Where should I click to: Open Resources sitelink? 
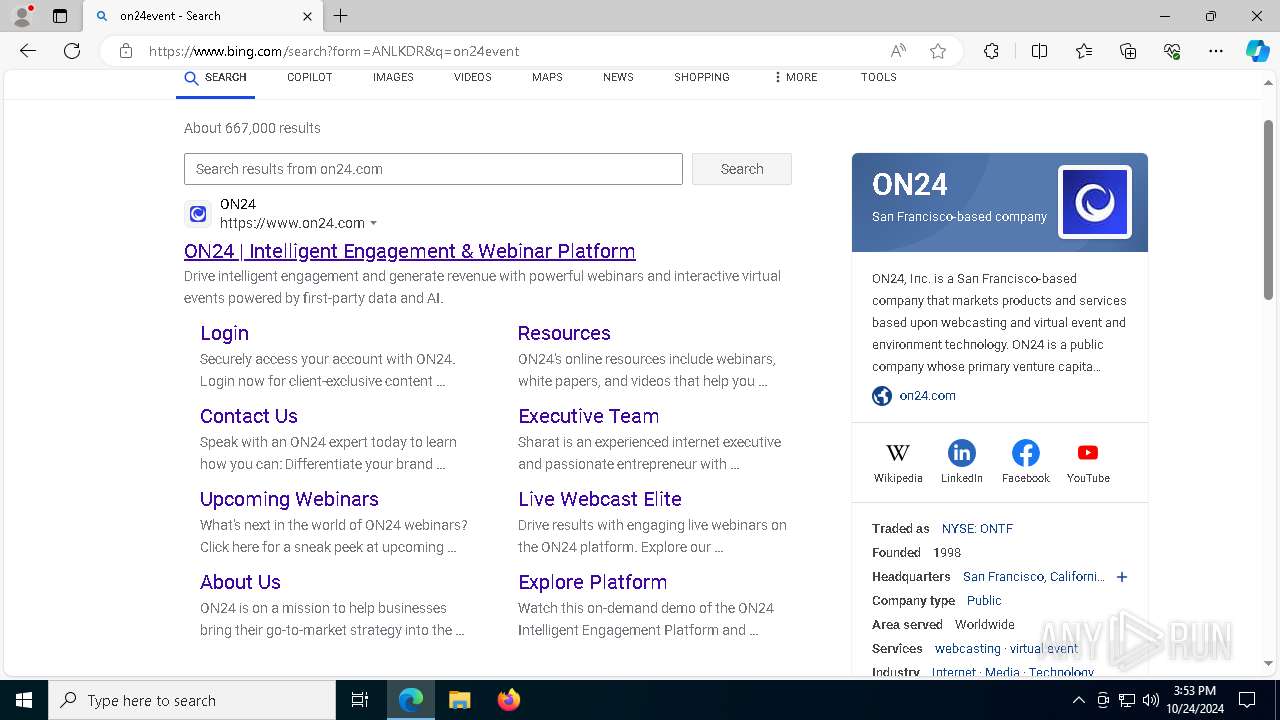(564, 333)
